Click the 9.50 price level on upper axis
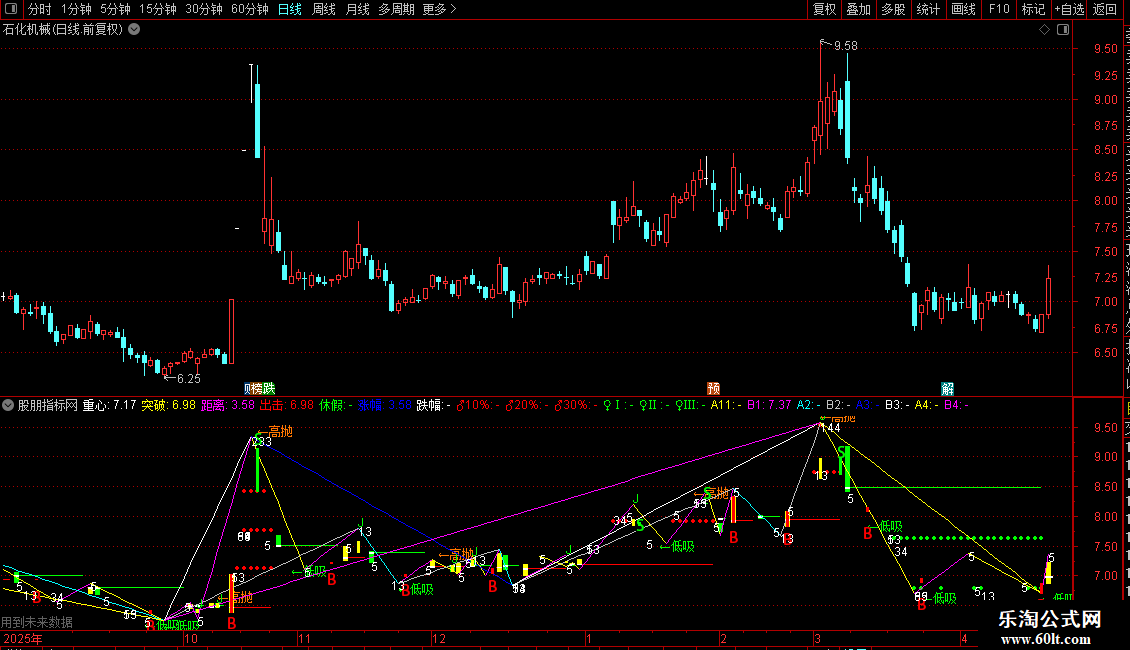 [1105, 49]
